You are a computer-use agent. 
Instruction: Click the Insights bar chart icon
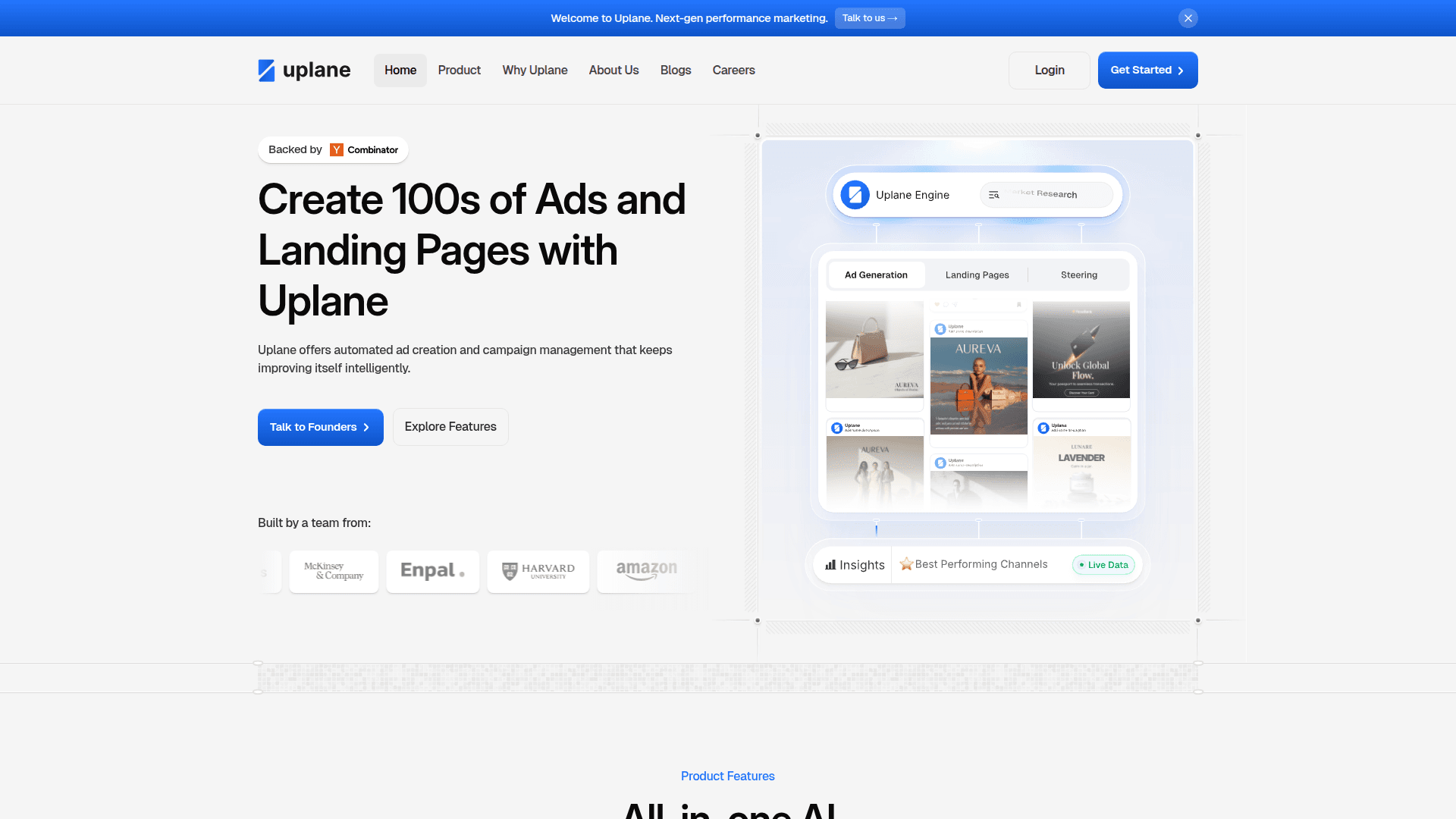coord(830,565)
